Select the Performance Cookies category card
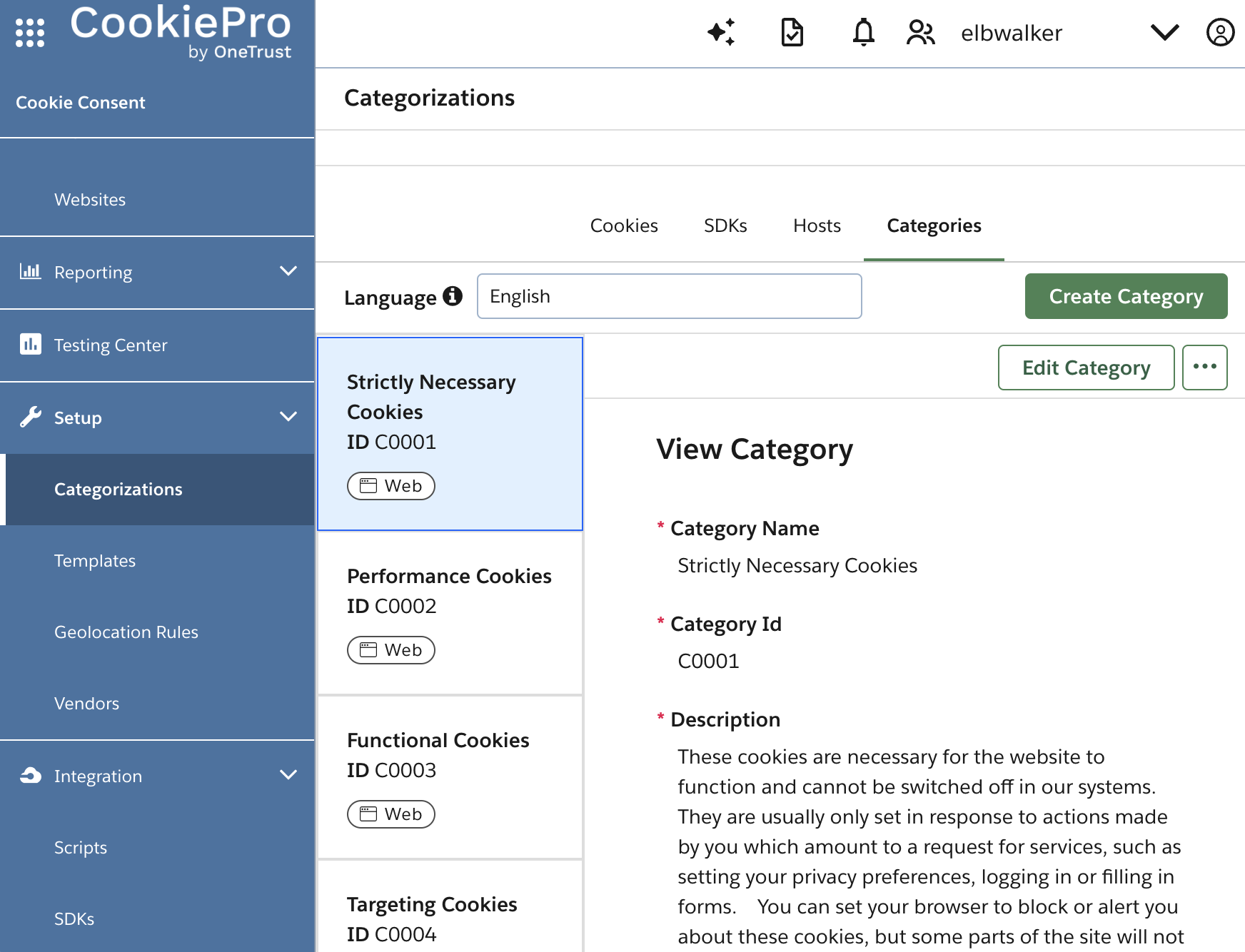This screenshot has height=952, width=1245. click(450, 612)
